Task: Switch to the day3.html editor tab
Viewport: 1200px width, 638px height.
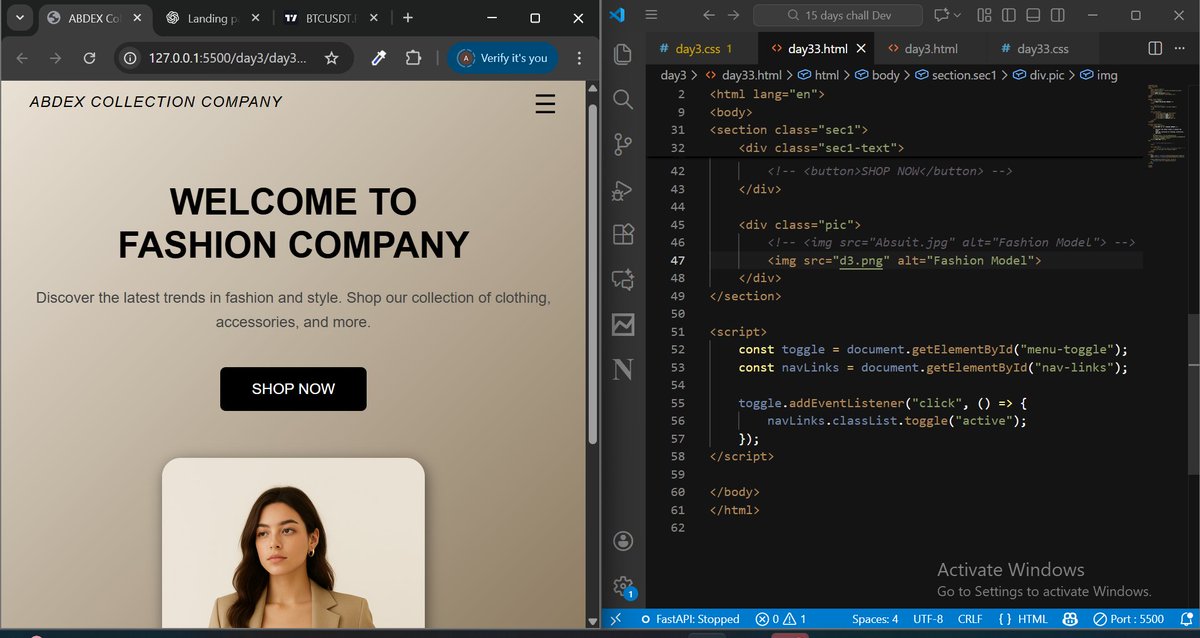Action: [x=925, y=47]
